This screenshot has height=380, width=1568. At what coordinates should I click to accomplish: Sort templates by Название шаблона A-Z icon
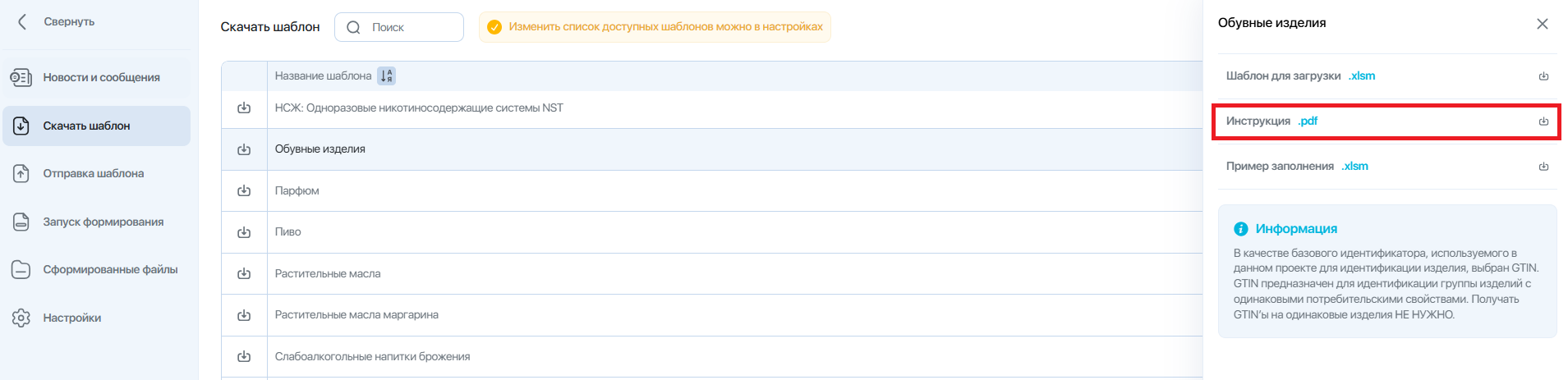tap(386, 76)
